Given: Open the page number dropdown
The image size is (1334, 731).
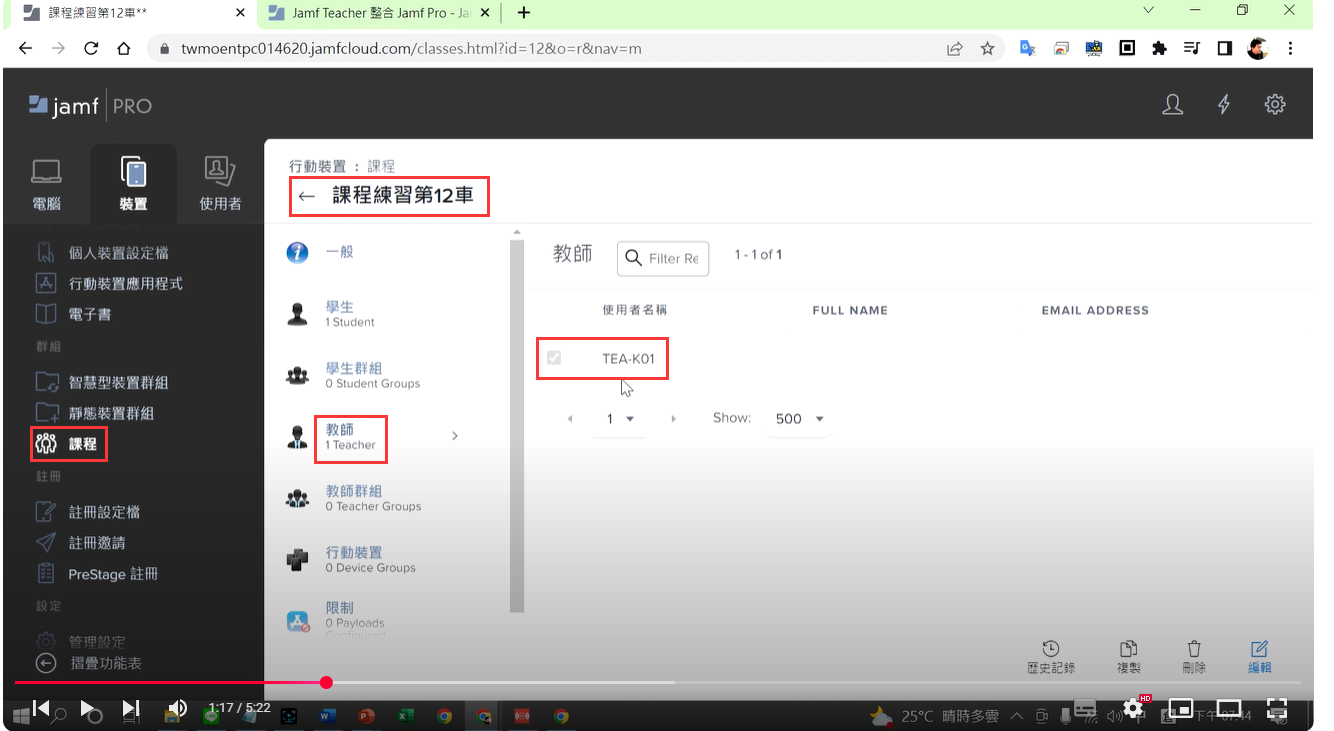Looking at the screenshot, I should [620, 419].
